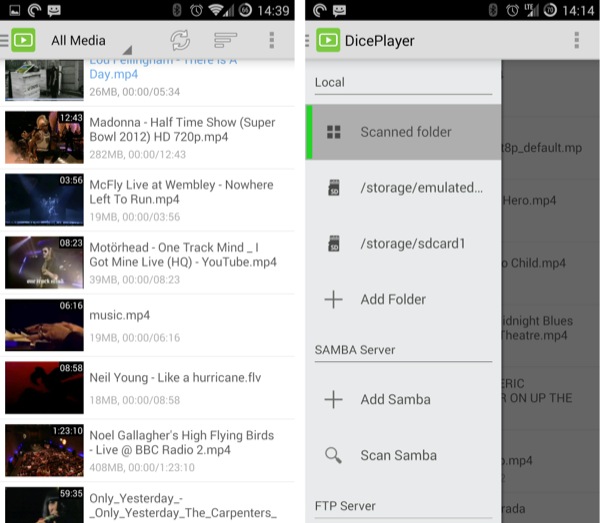The width and height of the screenshot is (600, 523).
Task: Tap the DicePlayer logo in drawer screen
Action: [x=328, y=40]
